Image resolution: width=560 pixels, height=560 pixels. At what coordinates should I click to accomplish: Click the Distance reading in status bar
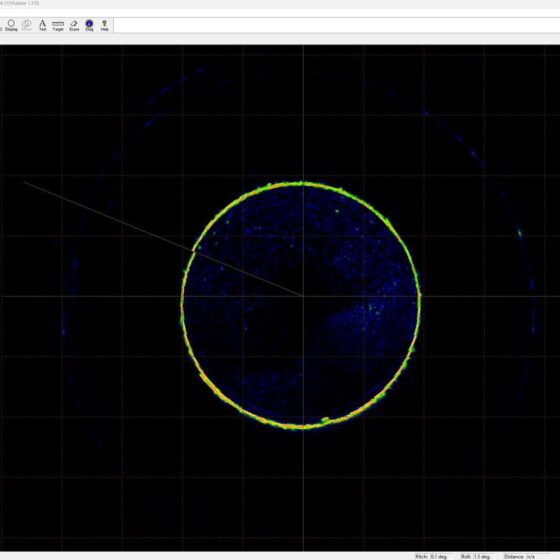coord(520,556)
